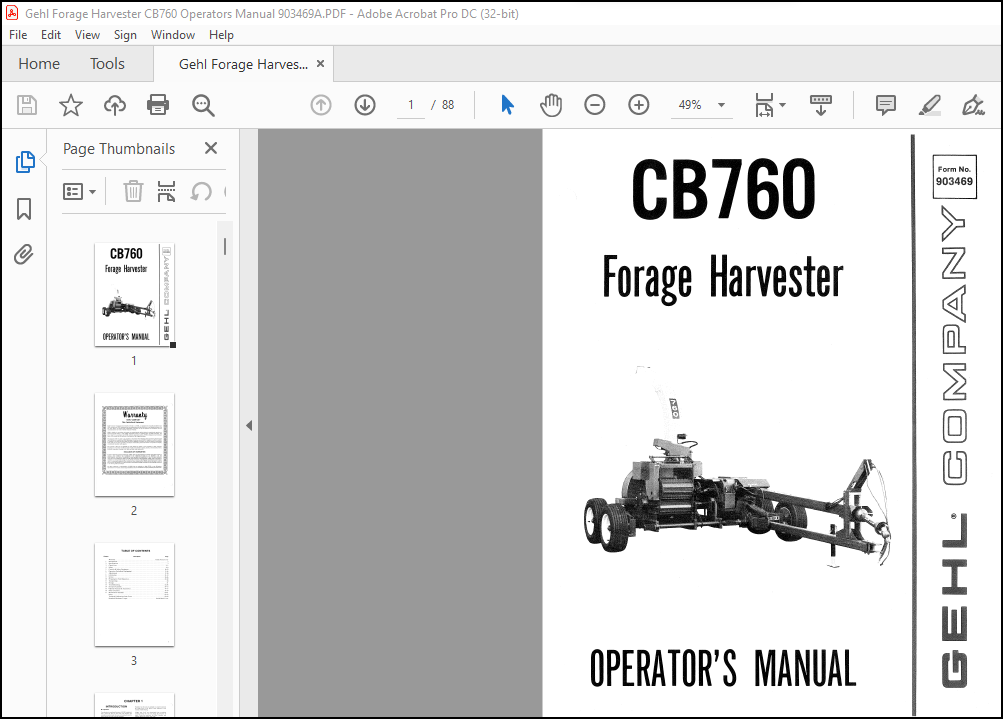
Task: Click the current page number field
Action: point(411,105)
